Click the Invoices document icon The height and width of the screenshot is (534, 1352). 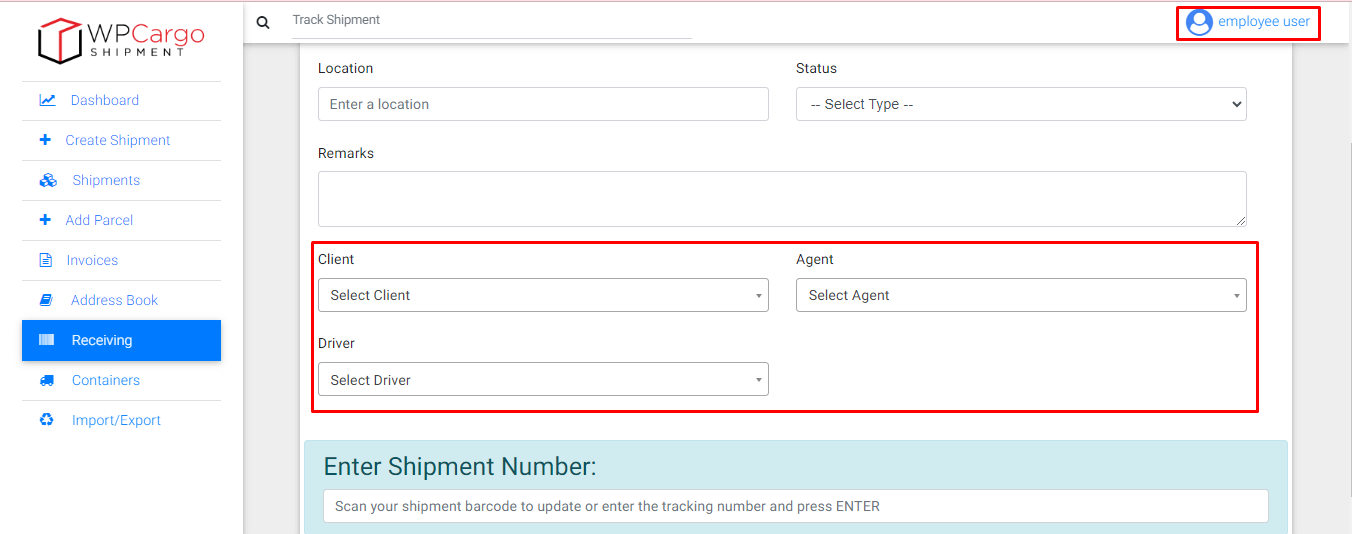pyautogui.click(x=45, y=260)
